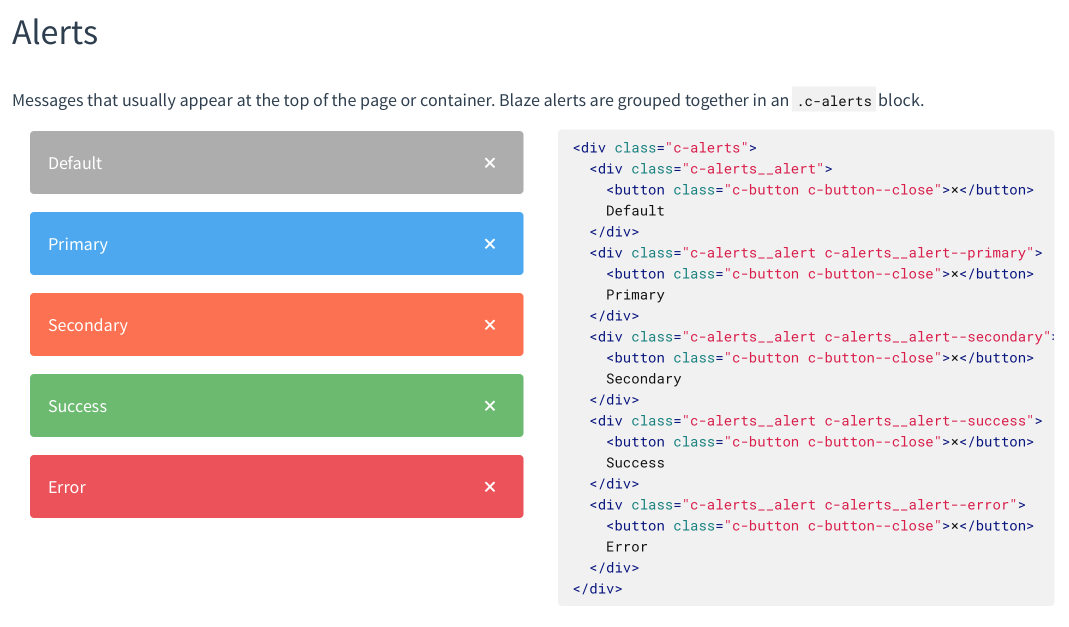
Task: Select the inline .c-alerts code snippet
Action: click(833, 99)
